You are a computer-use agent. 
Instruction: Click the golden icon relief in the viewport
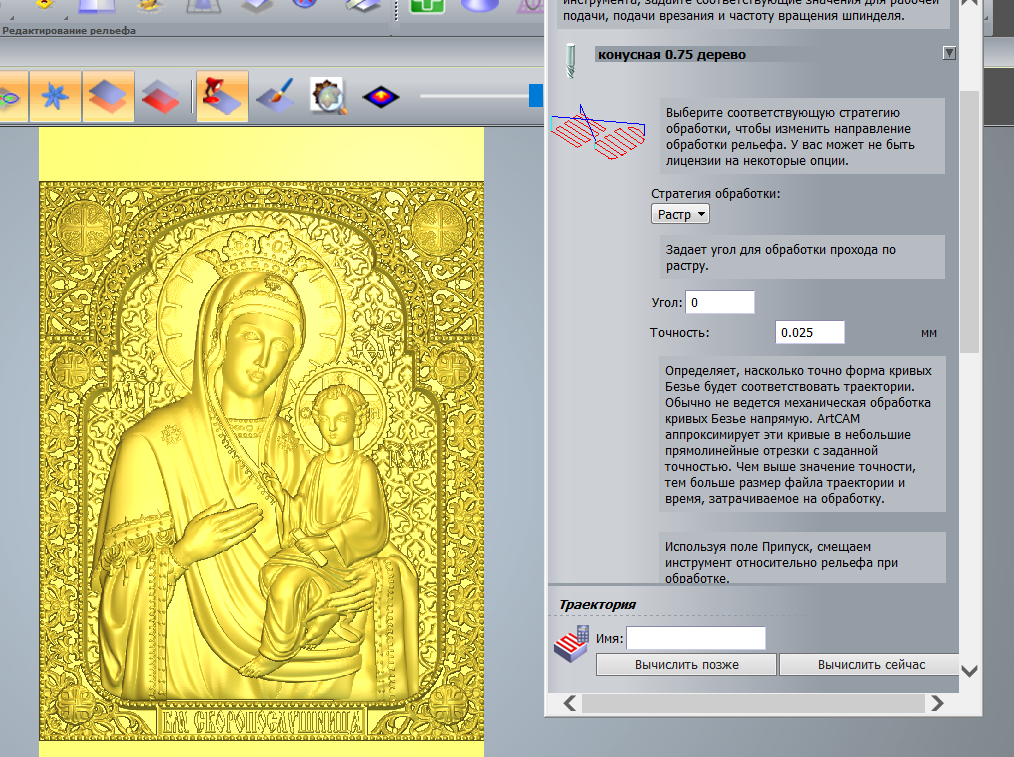pos(261,460)
